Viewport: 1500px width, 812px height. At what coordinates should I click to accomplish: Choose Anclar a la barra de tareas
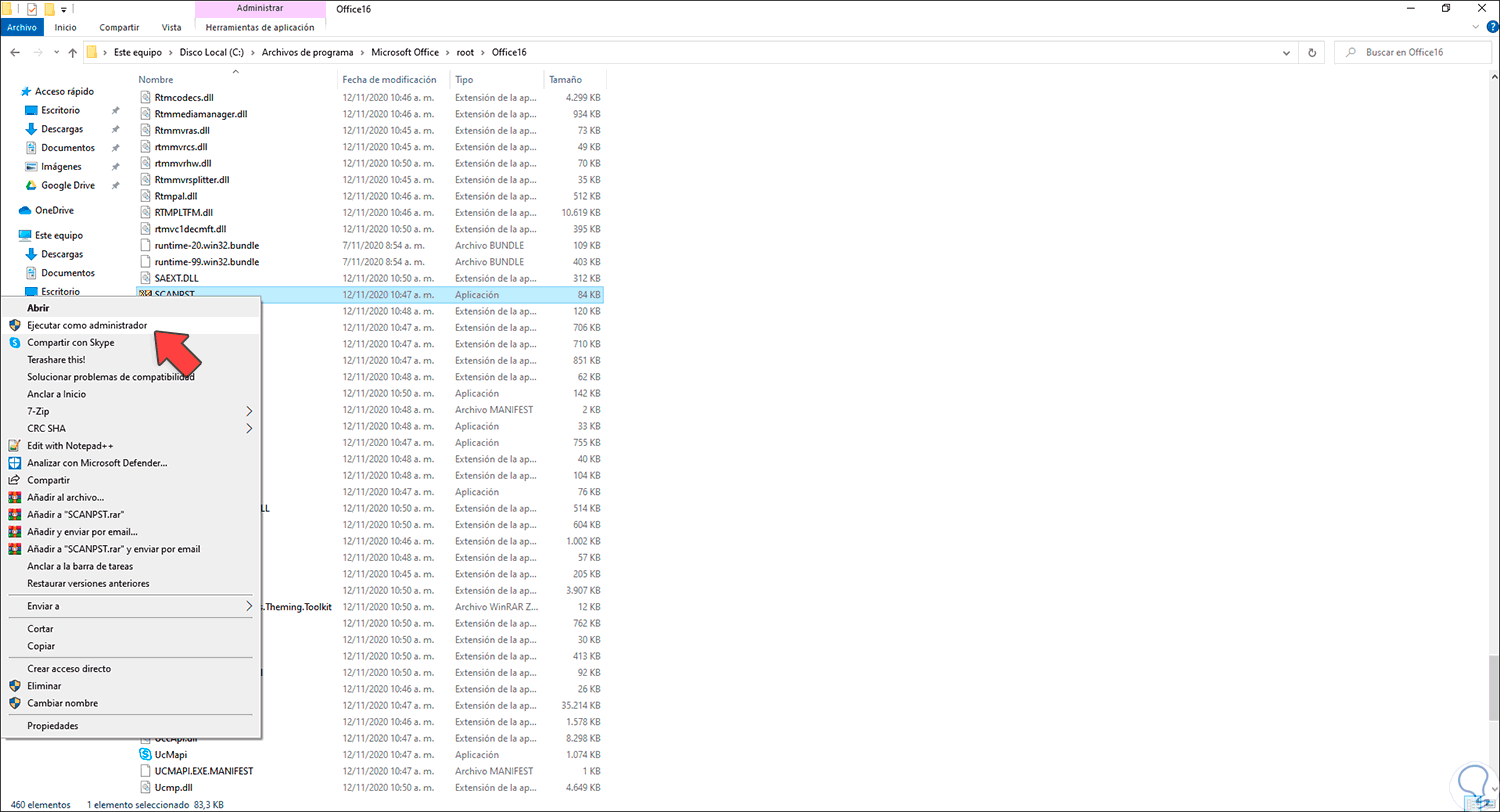click(x=80, y=566)
